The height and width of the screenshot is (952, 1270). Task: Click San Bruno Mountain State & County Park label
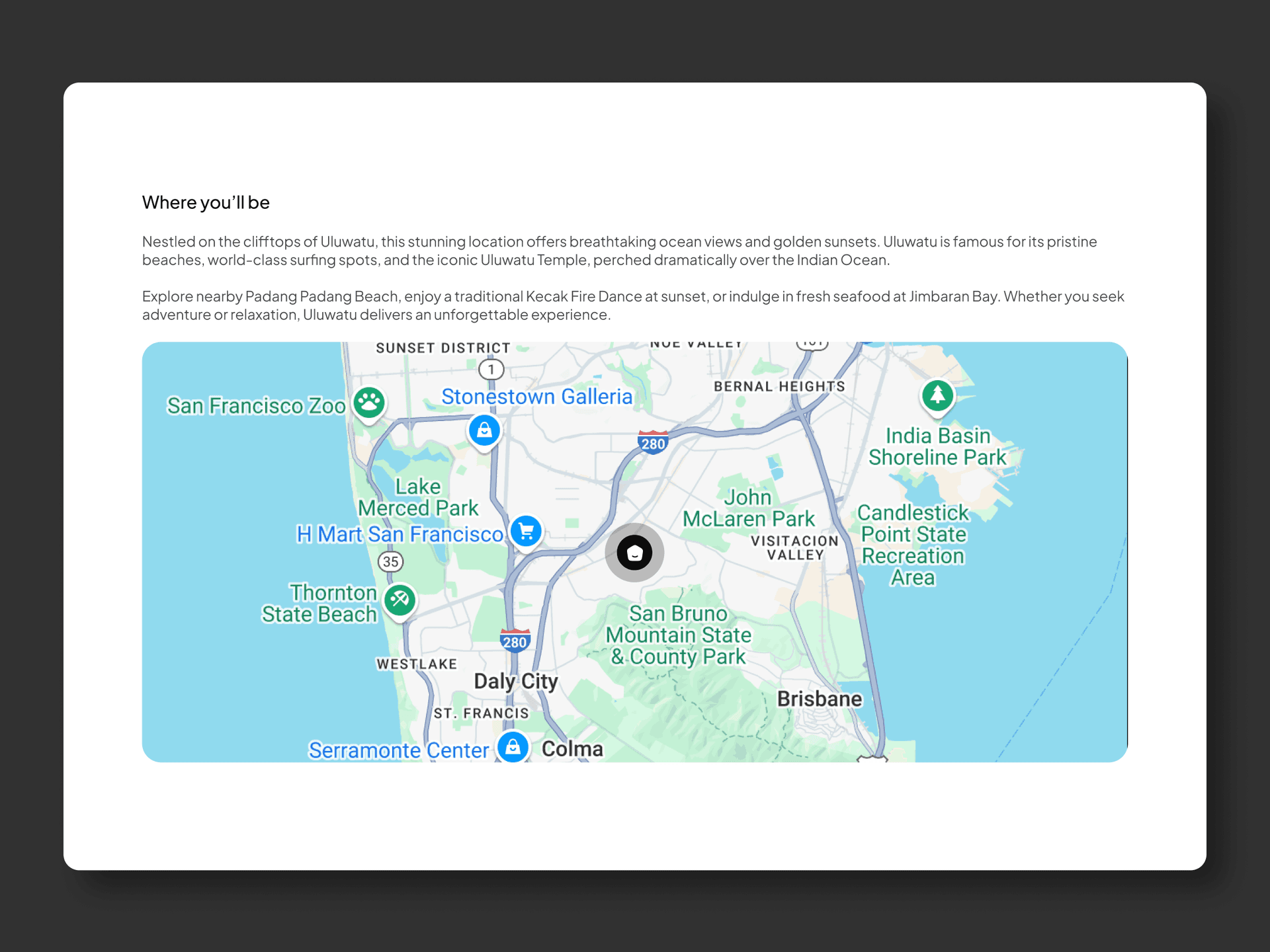[679, 635]
